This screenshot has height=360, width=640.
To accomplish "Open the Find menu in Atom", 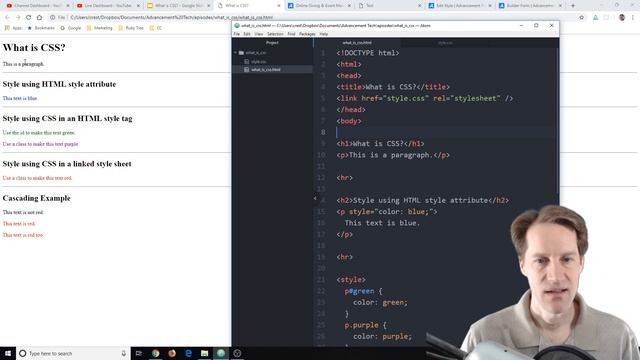I will [291, 34].
